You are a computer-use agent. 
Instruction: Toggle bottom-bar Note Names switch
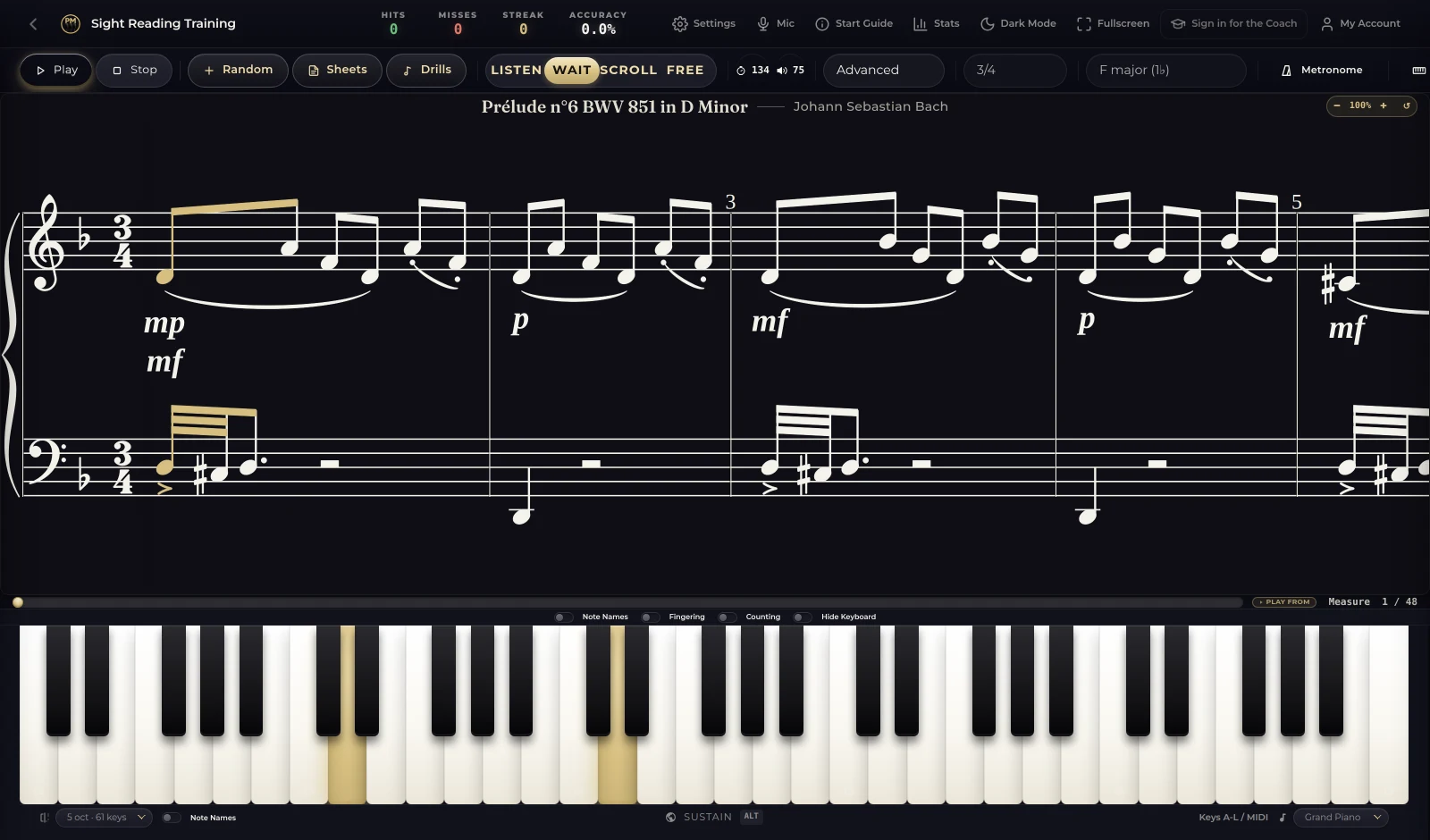171,818
